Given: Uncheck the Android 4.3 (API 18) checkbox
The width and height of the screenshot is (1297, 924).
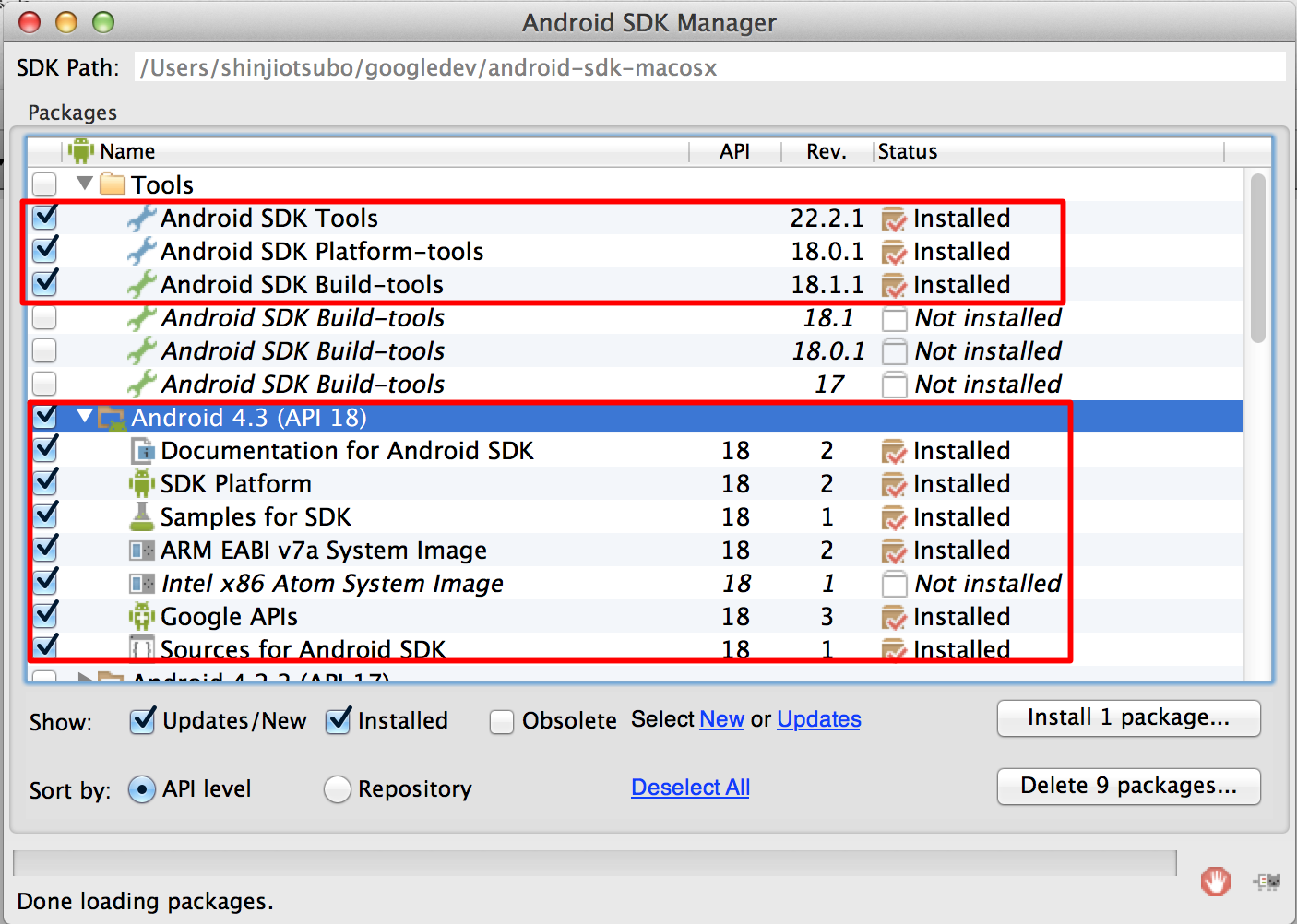Looking at the screenshot, I should pyautogui.click(x=44, y=417).
